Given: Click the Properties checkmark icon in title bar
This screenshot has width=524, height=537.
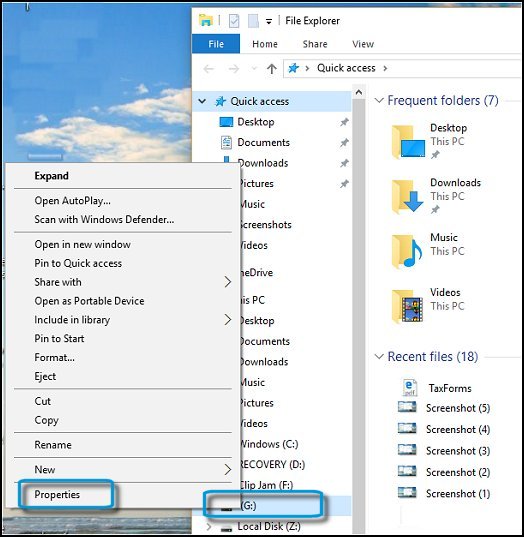Looking at the screenshot, I should [x=234, y=21].
